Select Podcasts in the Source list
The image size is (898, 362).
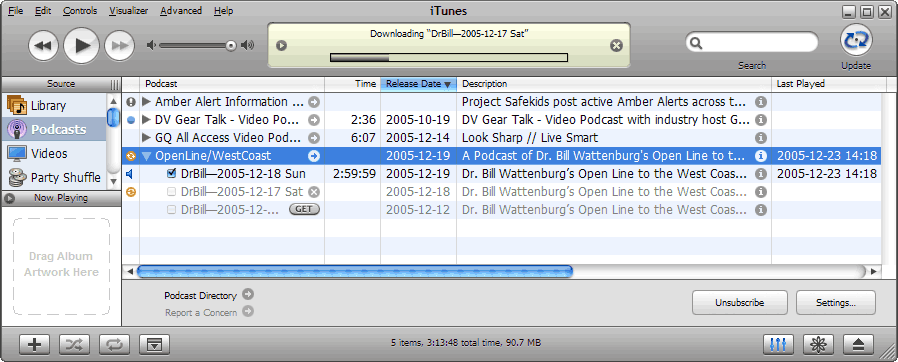(54, 129)
